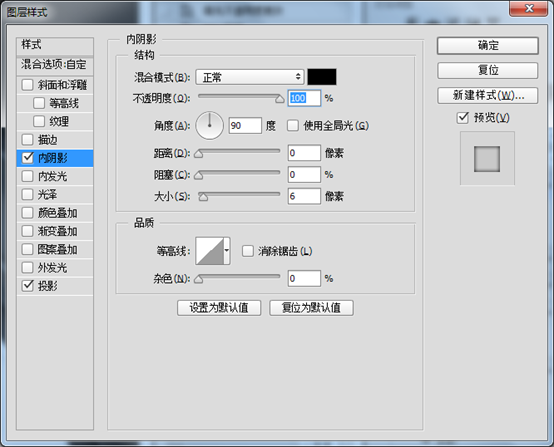
Task: Click the 阻塞 slider handle
Action: point(199,176)
